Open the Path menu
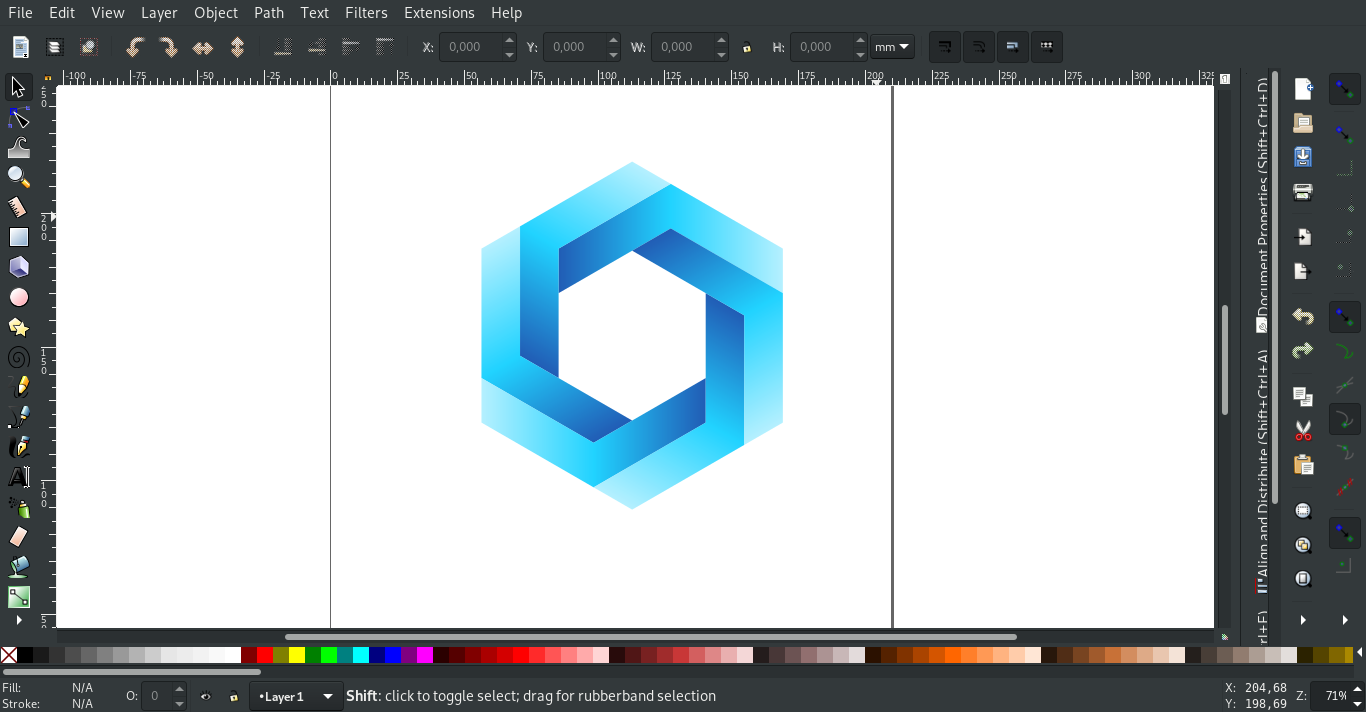Screen dimensions: 1366x712 tap(268, 13)
